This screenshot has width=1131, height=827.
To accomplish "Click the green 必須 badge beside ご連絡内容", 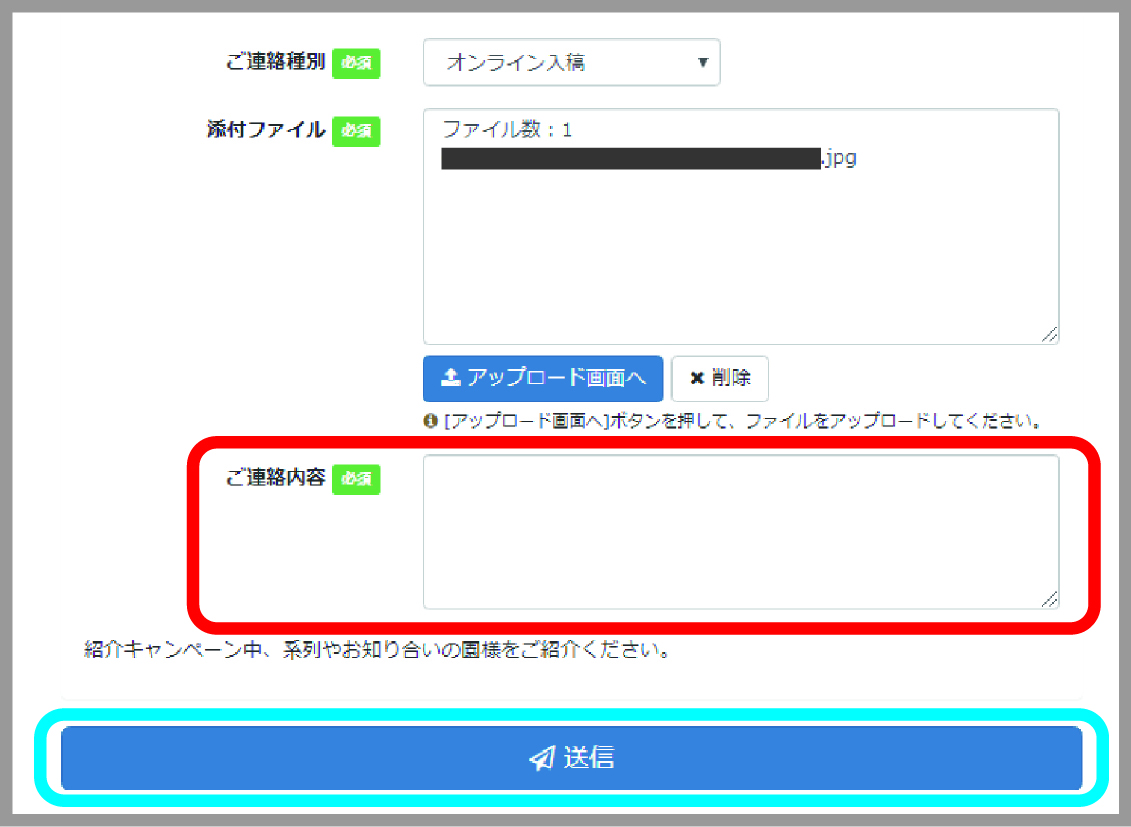I will [x=356, y=478].
